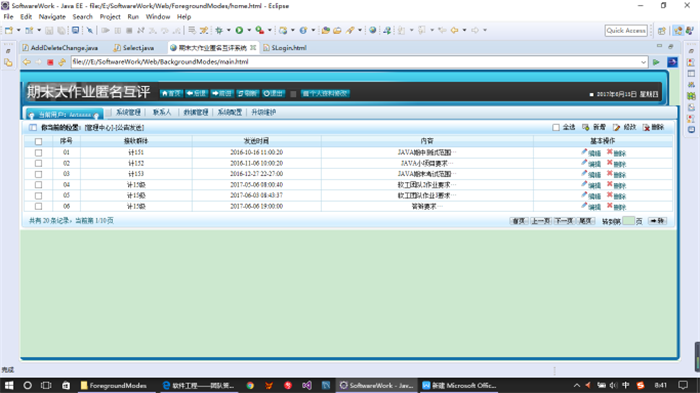Image resolution: width=700 pixels, height=393 pixels.
Task: Open the Debug button dropdown arrow
Action: click(x=229, y=30)
